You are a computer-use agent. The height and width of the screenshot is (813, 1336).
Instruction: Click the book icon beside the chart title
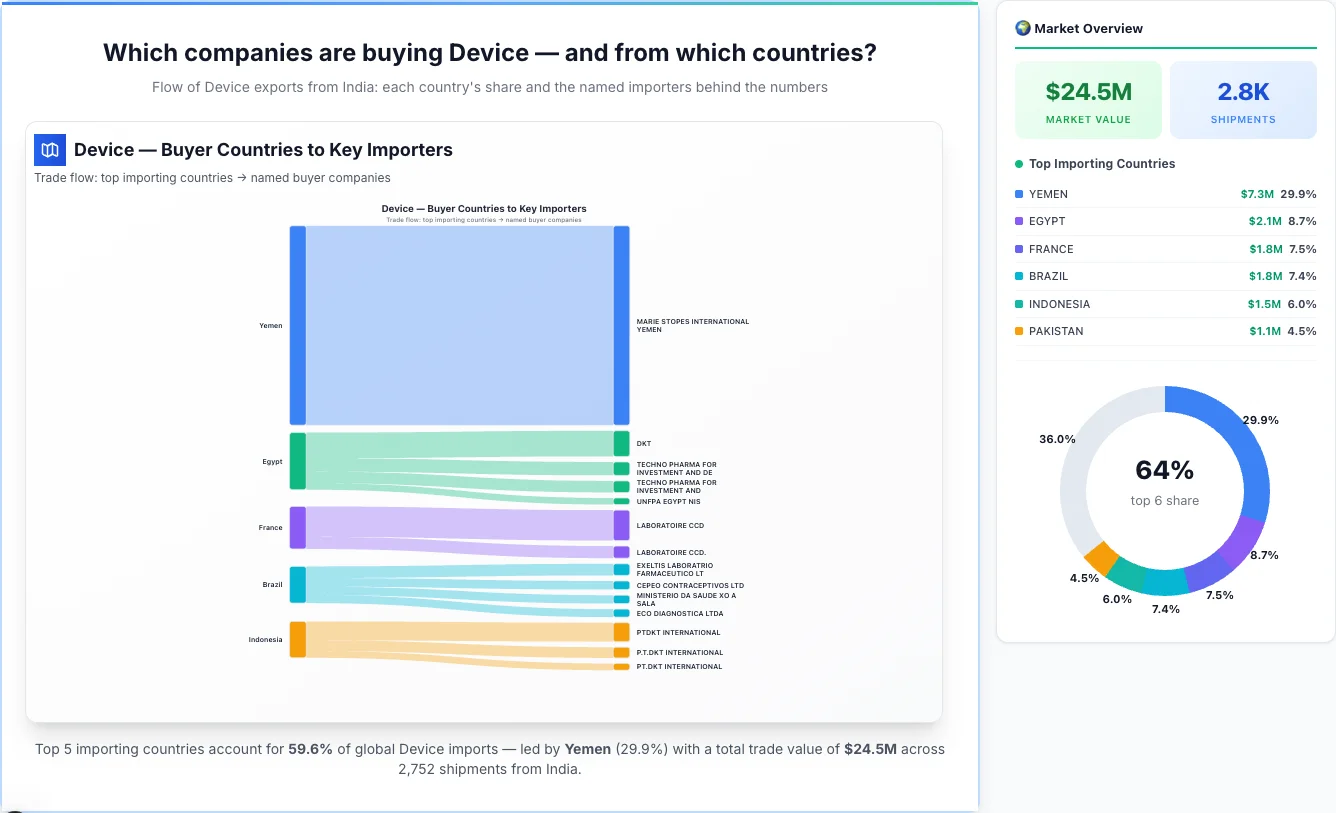(x=49, y=149)
